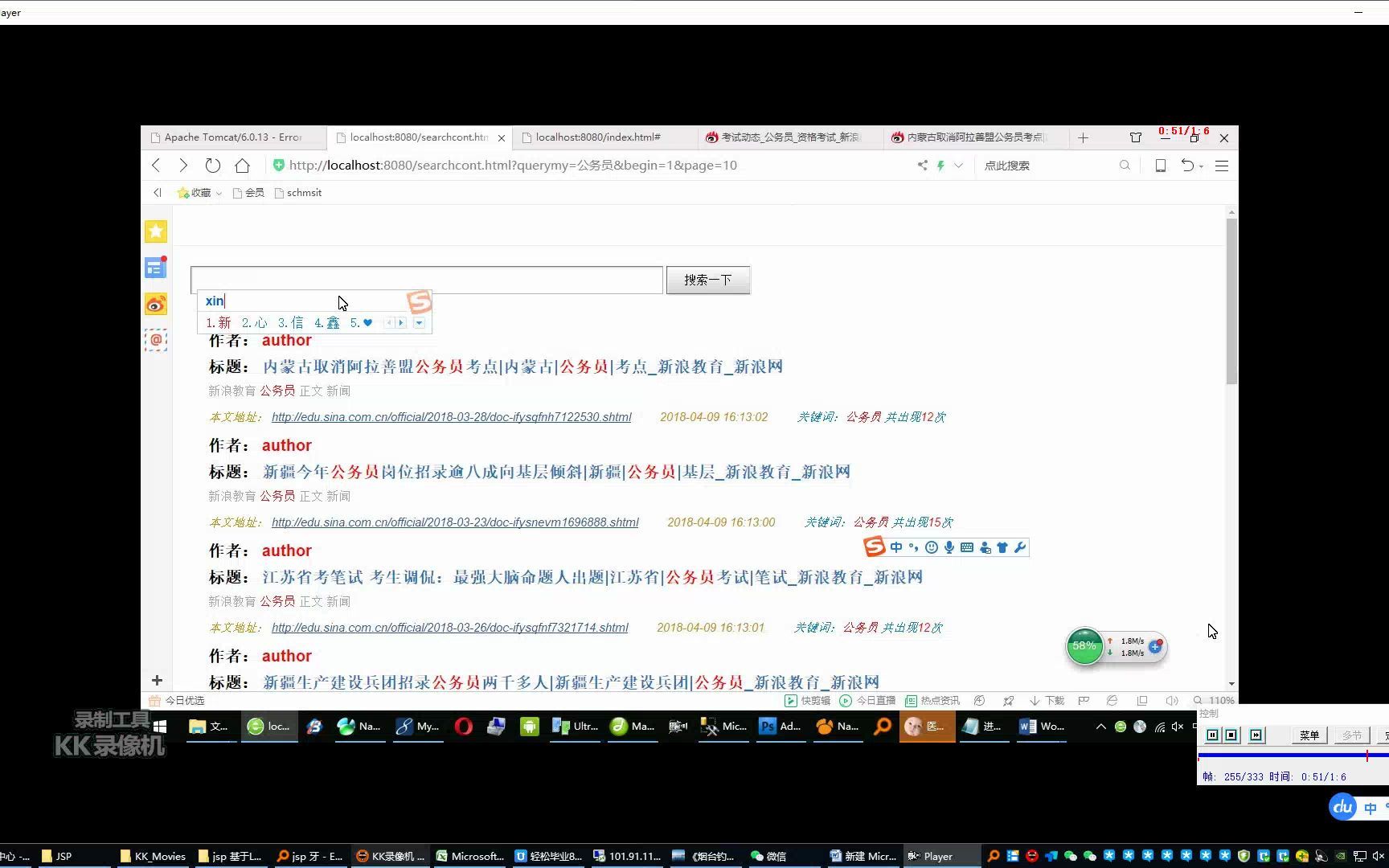Click the weibo icon in left sidebar
The image size is (1389, 868).
156,304
